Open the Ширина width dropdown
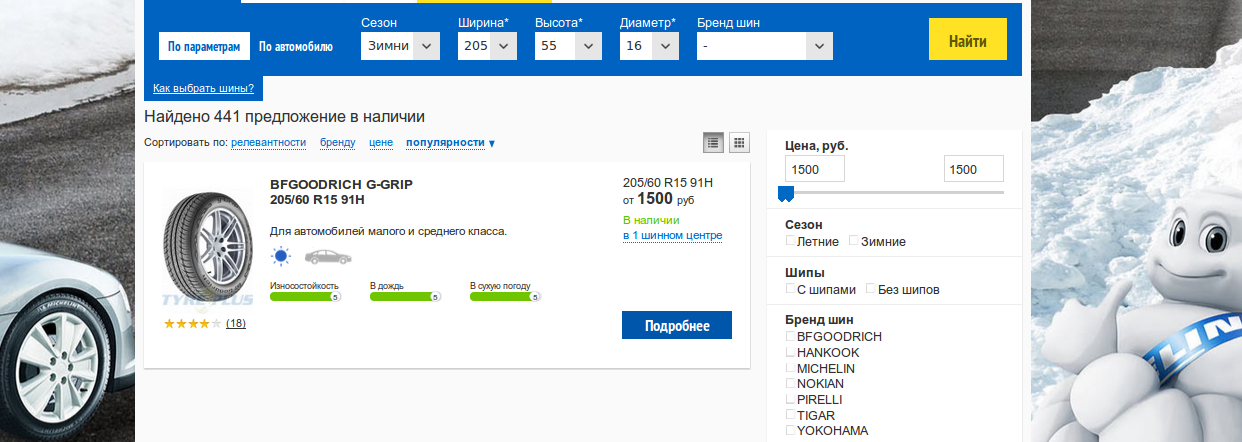Image resolution: width=1242 pixels, height=442 pixels. click(x=487, y=46)
